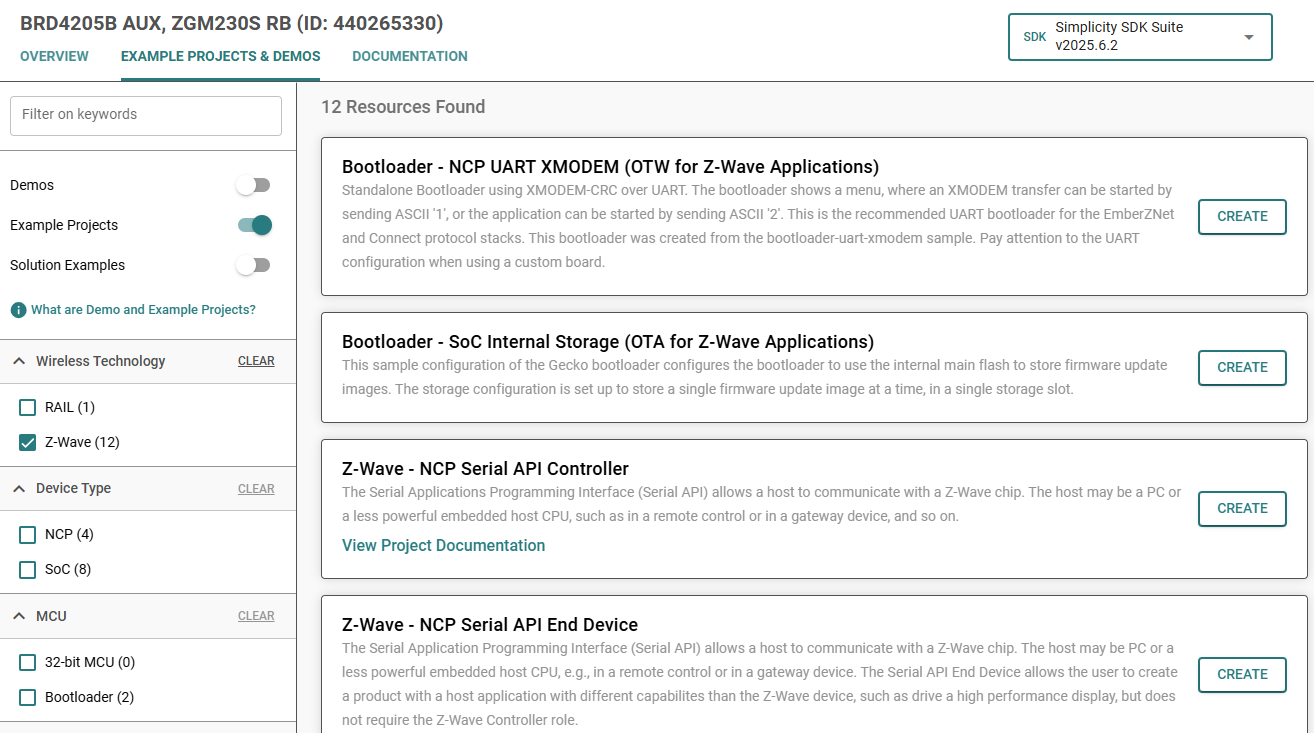The height and width of the screenshot is (733, 1314).
Task: Open the Documentation tab
Action: click(x=409, y=56)
